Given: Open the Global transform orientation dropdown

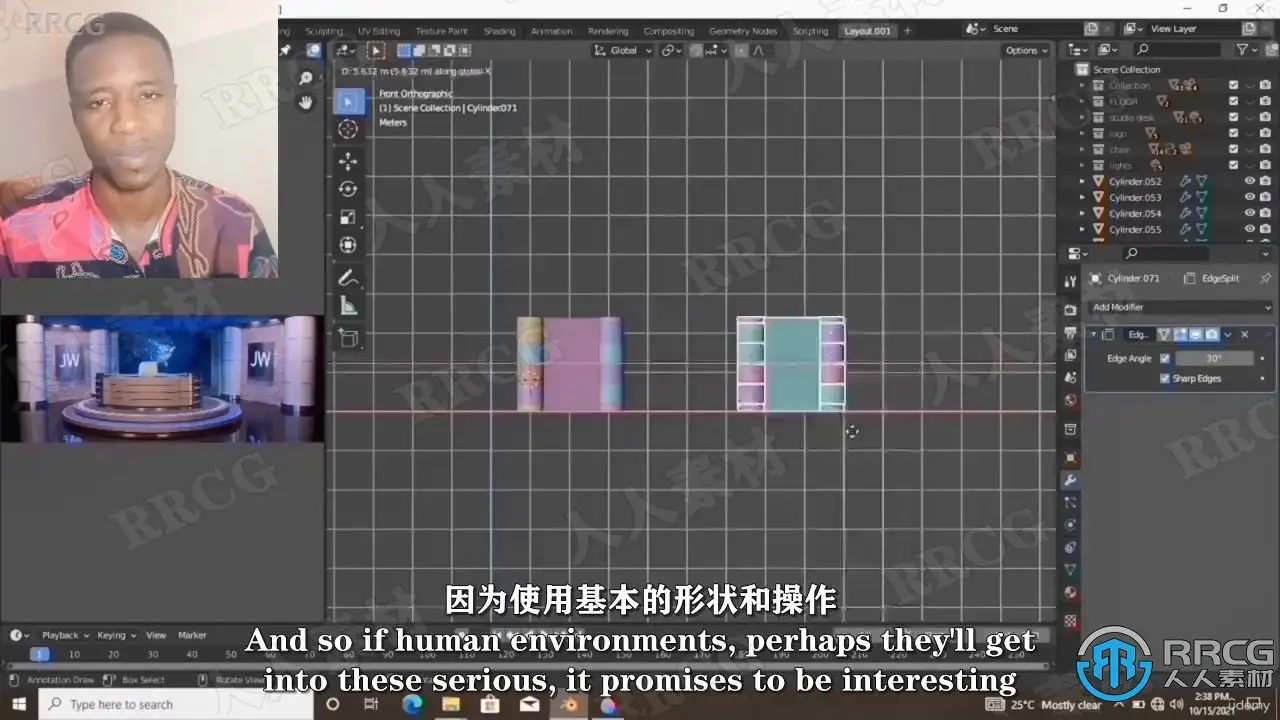Looking at the screenshot, I should click(623, 50).
